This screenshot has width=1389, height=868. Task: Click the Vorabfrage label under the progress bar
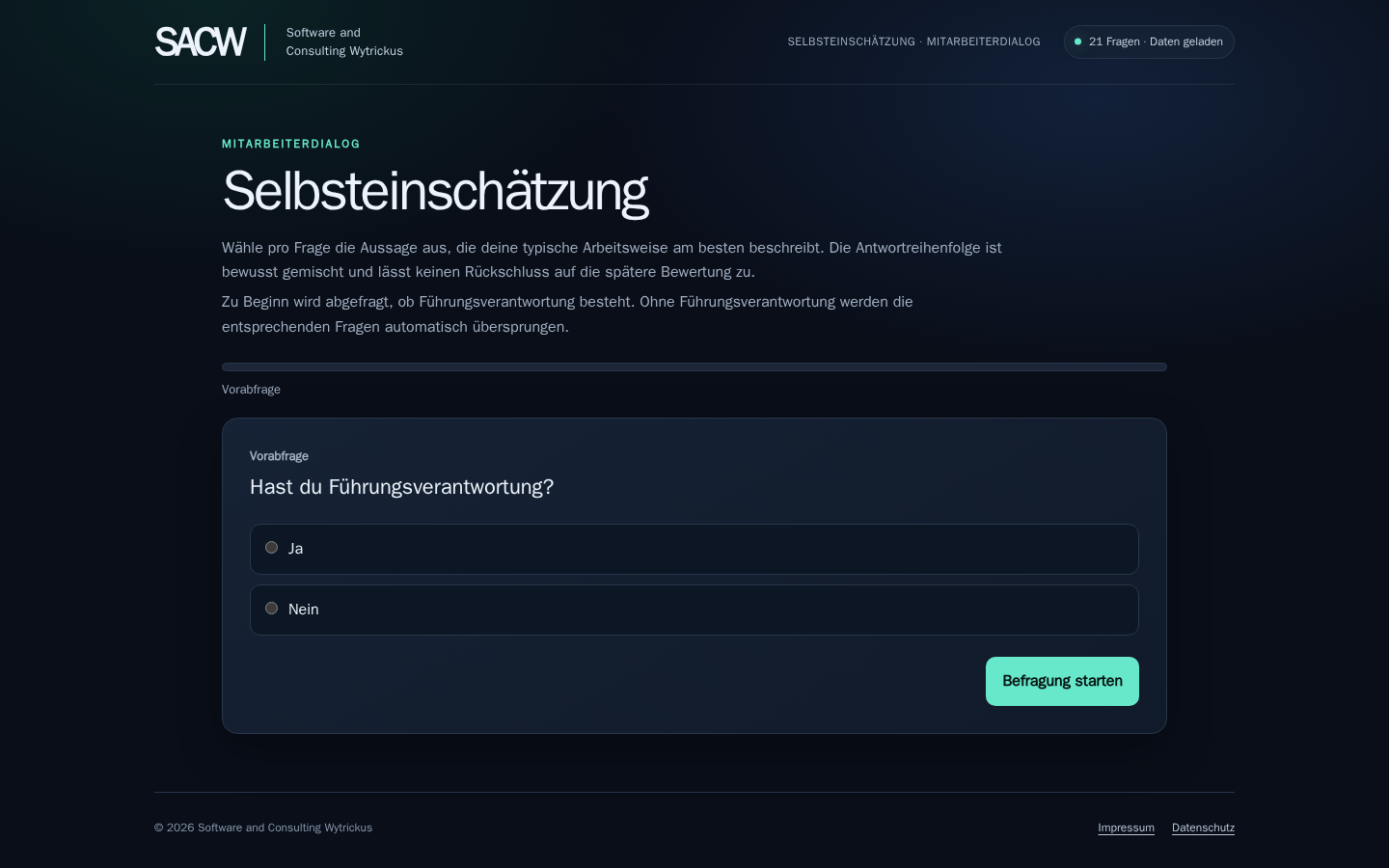(x=251, y=390)
